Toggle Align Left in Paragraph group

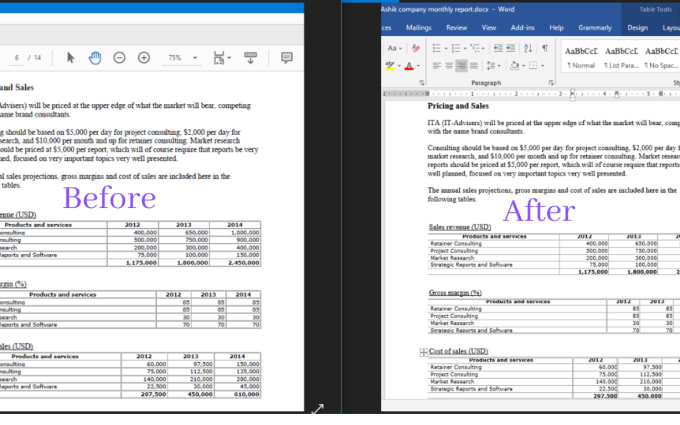pyautogui.click(x=437, y=66)
